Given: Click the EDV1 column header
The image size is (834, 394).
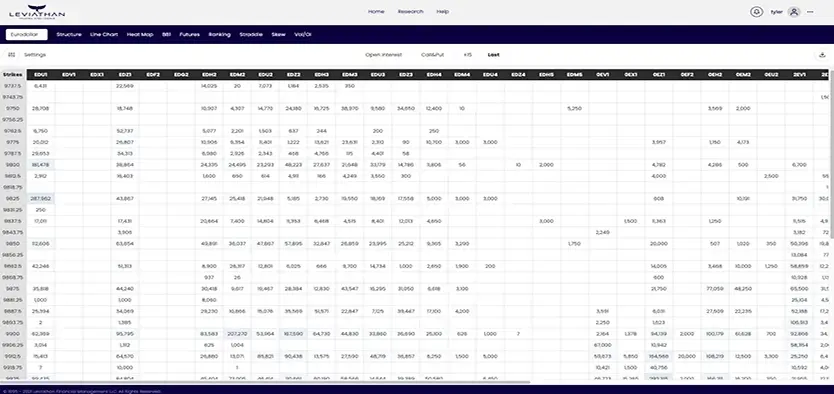Looking at the screenshot, I should (x=69, y=75).
